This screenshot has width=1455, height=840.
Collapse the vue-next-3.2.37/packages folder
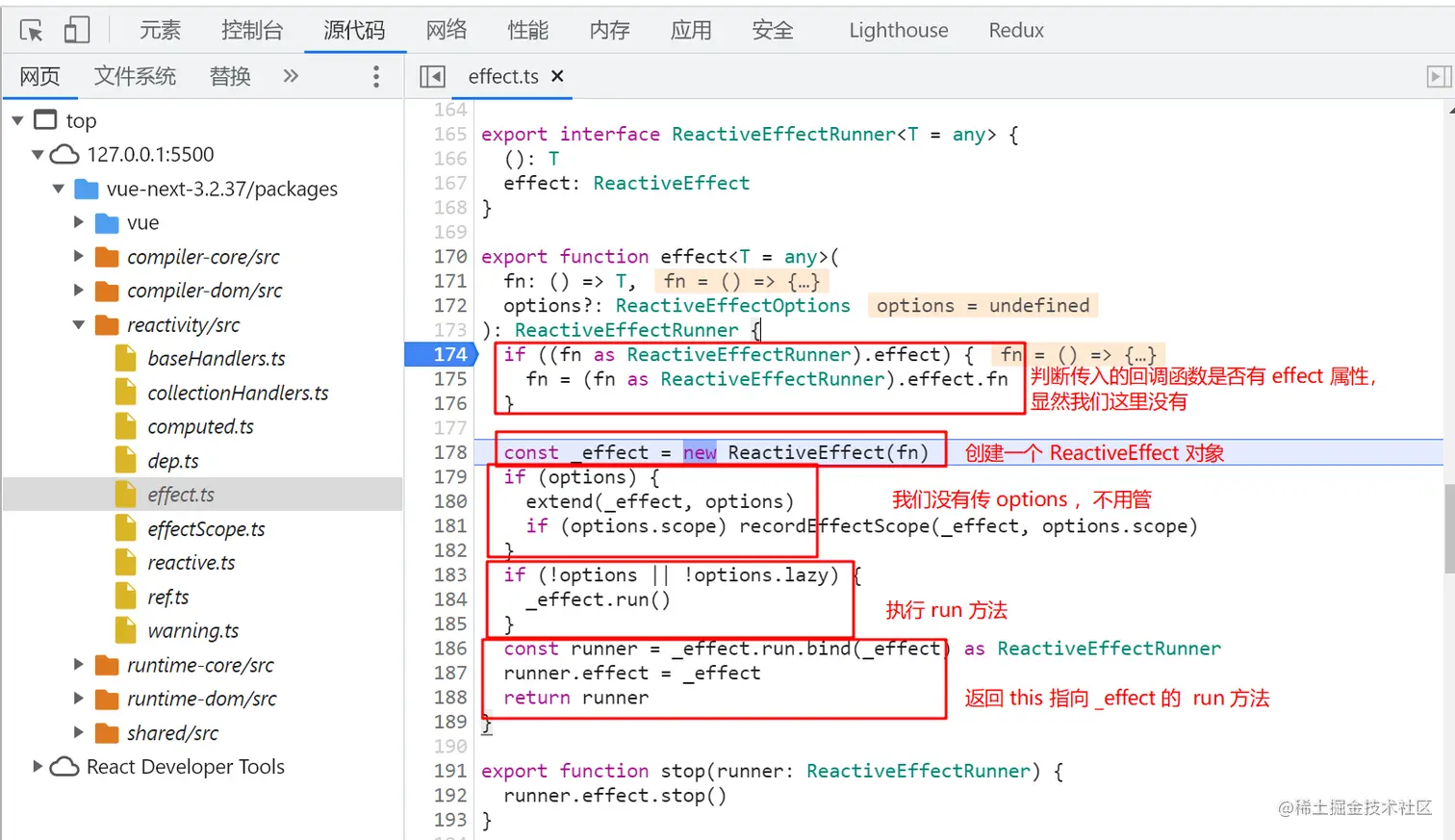pyautogui.click(x=59, y=189)
